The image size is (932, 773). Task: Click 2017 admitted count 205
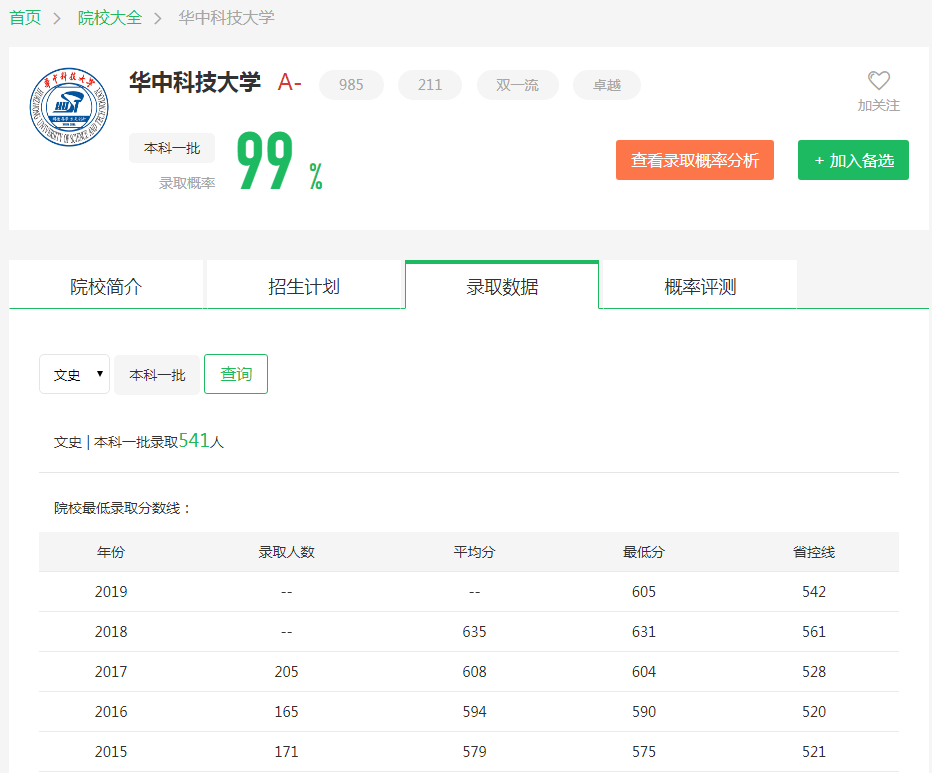pyautogui.click(x=286, y=671)
